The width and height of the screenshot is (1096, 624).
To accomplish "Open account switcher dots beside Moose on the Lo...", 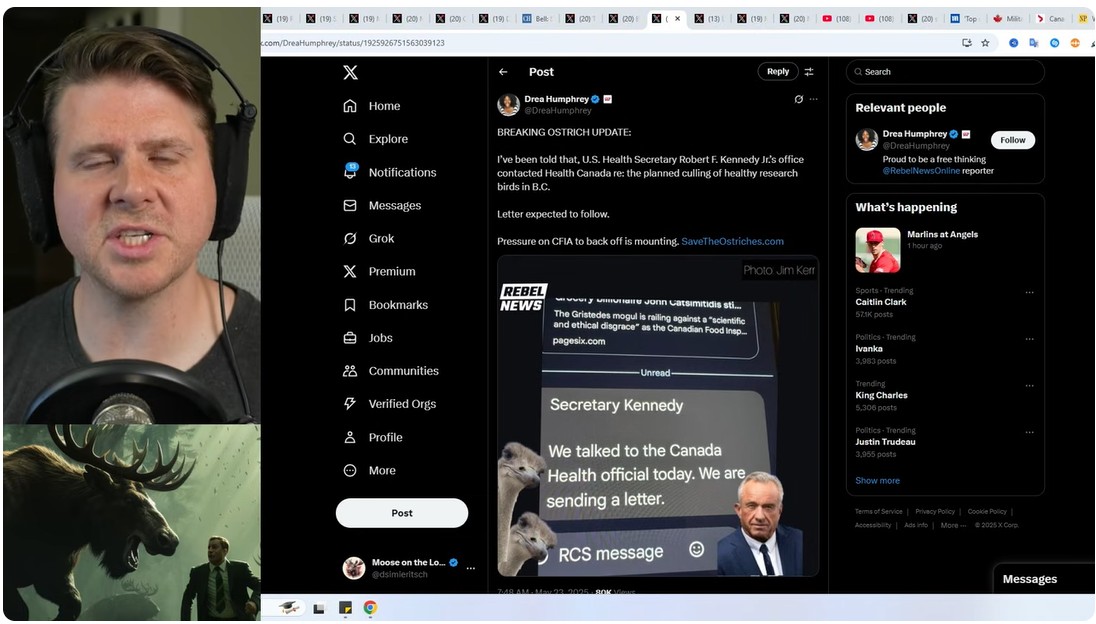I will [x=471, y=569].
